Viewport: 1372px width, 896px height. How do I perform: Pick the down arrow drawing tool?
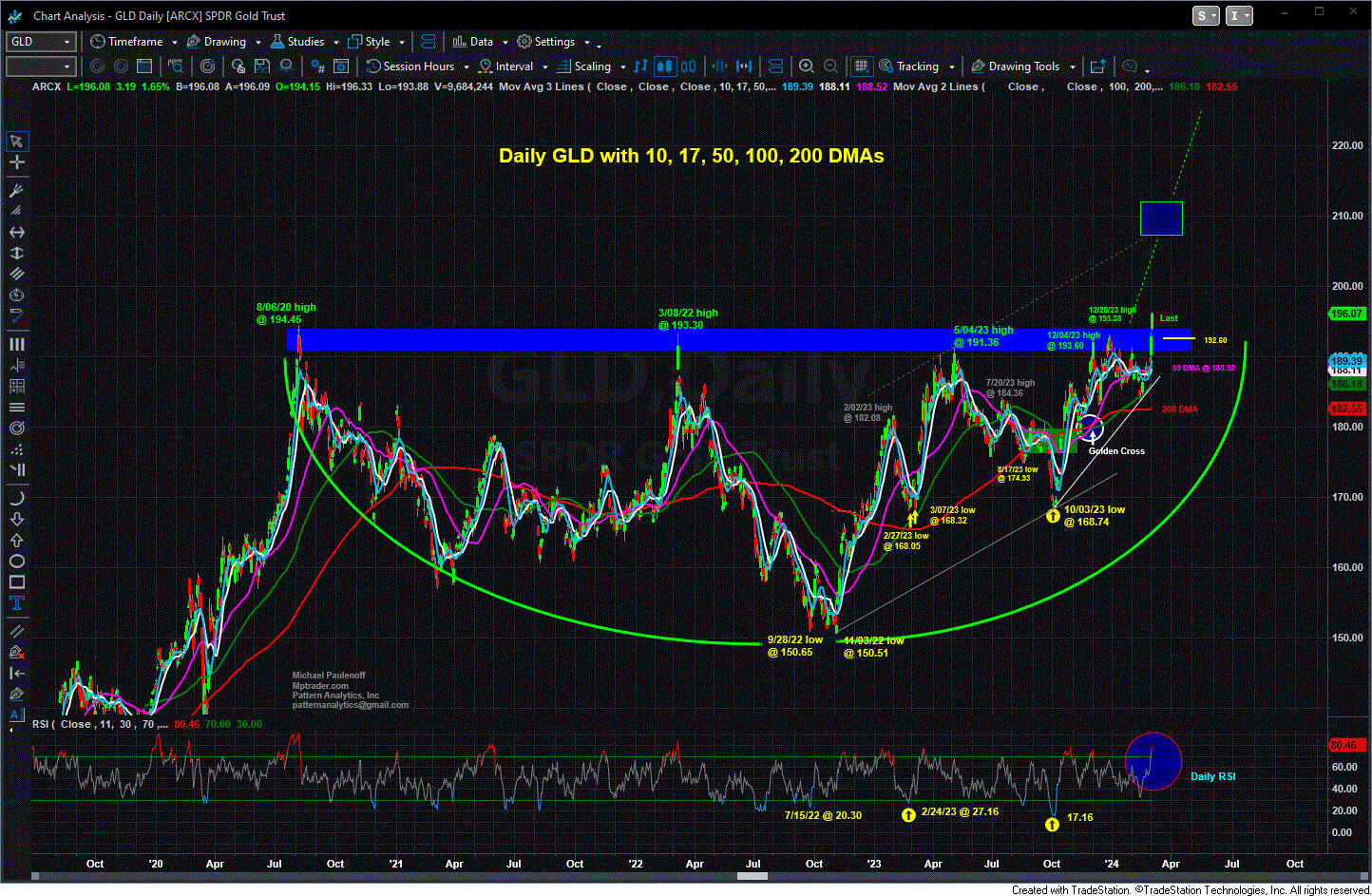17,520
